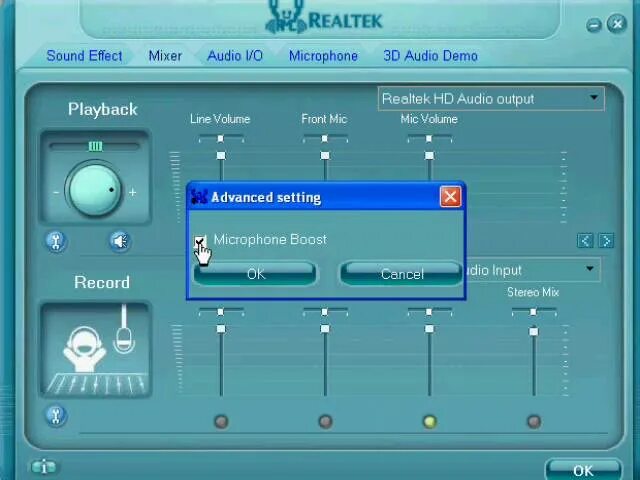Click the Stereo Mix balance slider
Screen dimensions: 640x480
tap(533, 312)
